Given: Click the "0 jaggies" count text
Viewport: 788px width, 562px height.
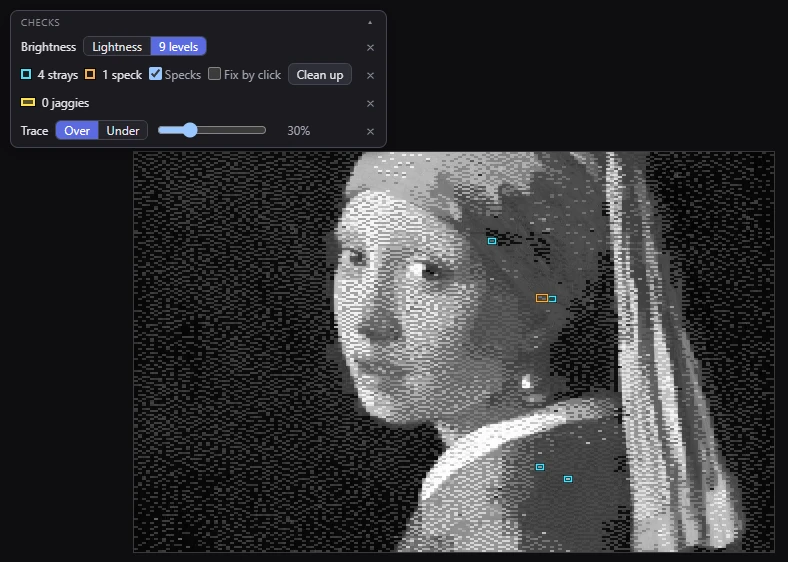Looking at the screenshot, I should pos(65,103).
